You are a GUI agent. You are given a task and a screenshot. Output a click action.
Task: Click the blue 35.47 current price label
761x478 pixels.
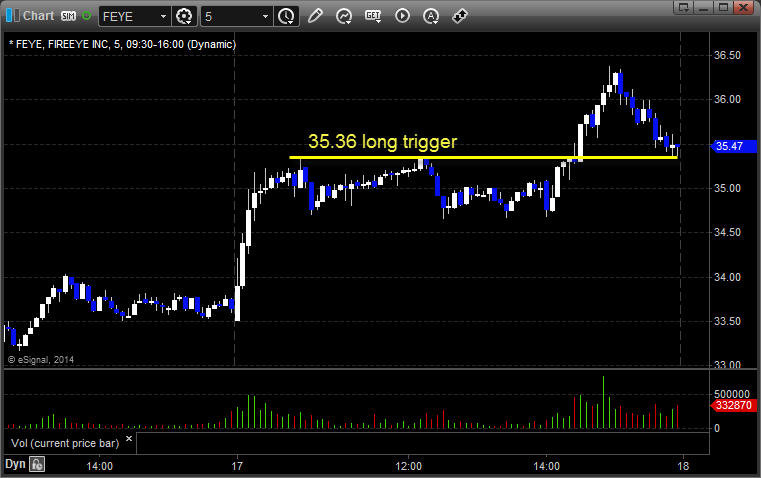(733, 146)
